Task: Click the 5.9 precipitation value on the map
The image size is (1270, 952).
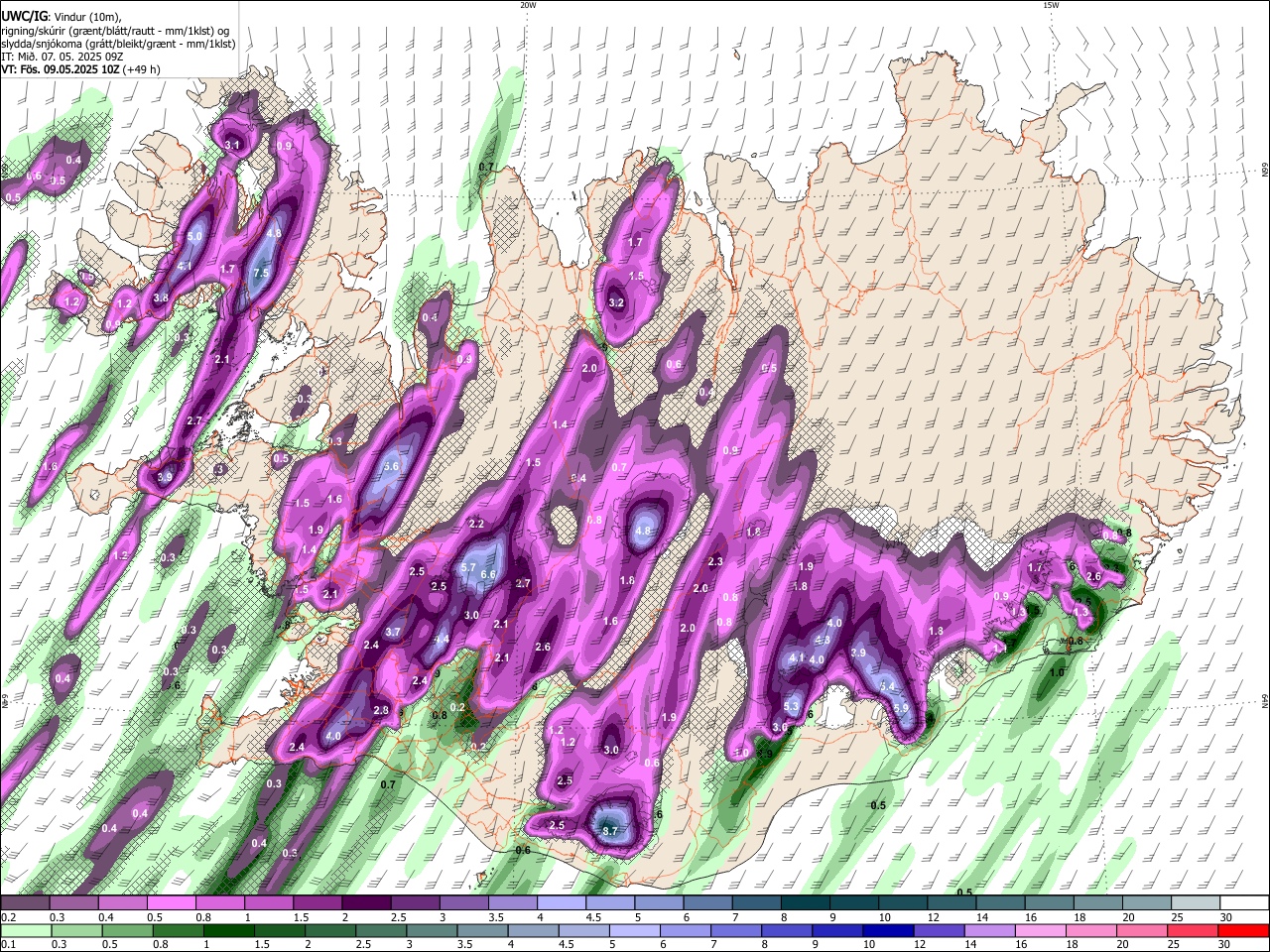Action: 901,708
